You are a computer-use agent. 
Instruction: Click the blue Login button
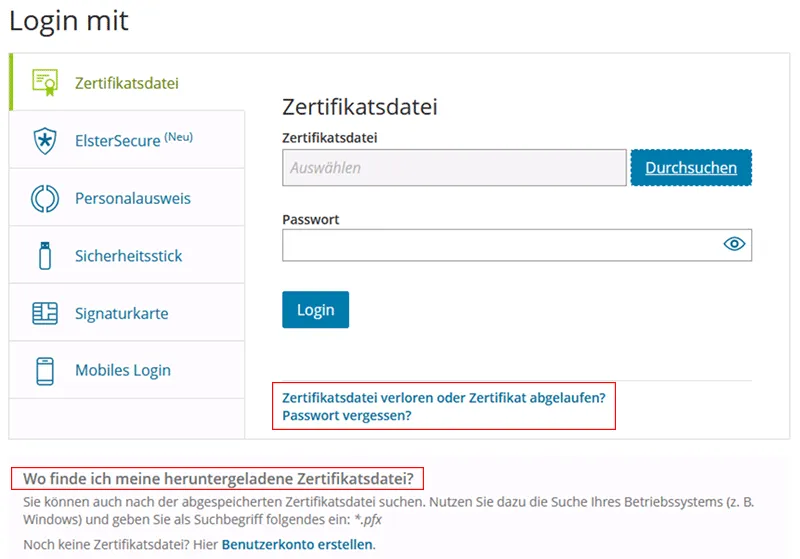315,310
